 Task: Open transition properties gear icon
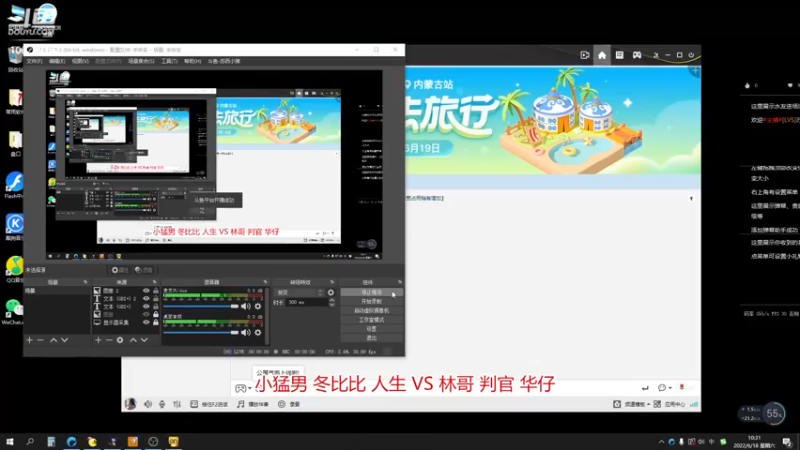pos(331,293)
